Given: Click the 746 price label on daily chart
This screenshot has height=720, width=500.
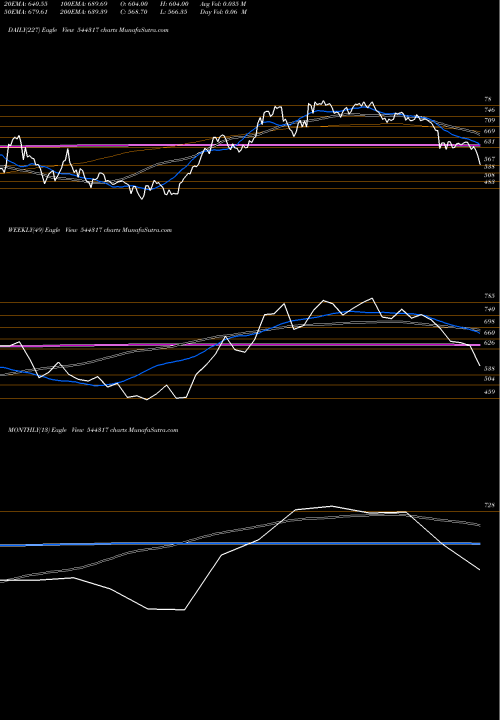Looking at the screenshot, I should coord(489,110).
